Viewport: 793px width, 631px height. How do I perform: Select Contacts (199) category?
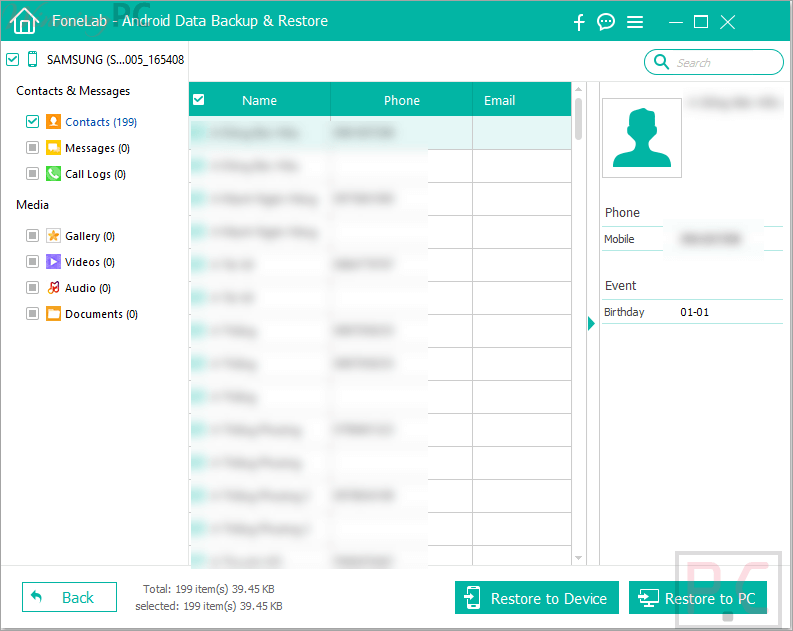coord(101,122)
